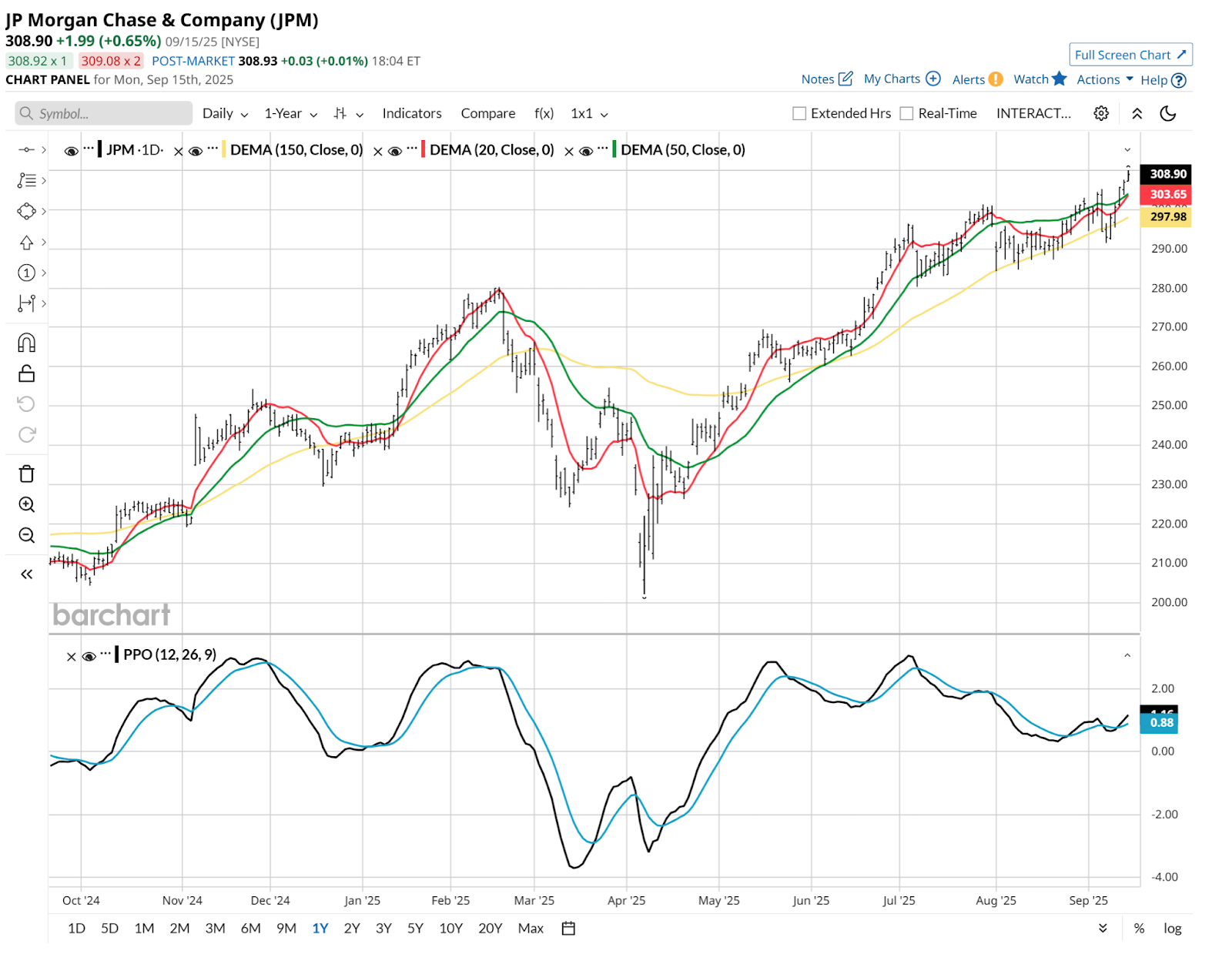Viewport: 1232px width, 954px height.
Task: Collapse the drawing tools sidebar
Action: coord(26,574)
